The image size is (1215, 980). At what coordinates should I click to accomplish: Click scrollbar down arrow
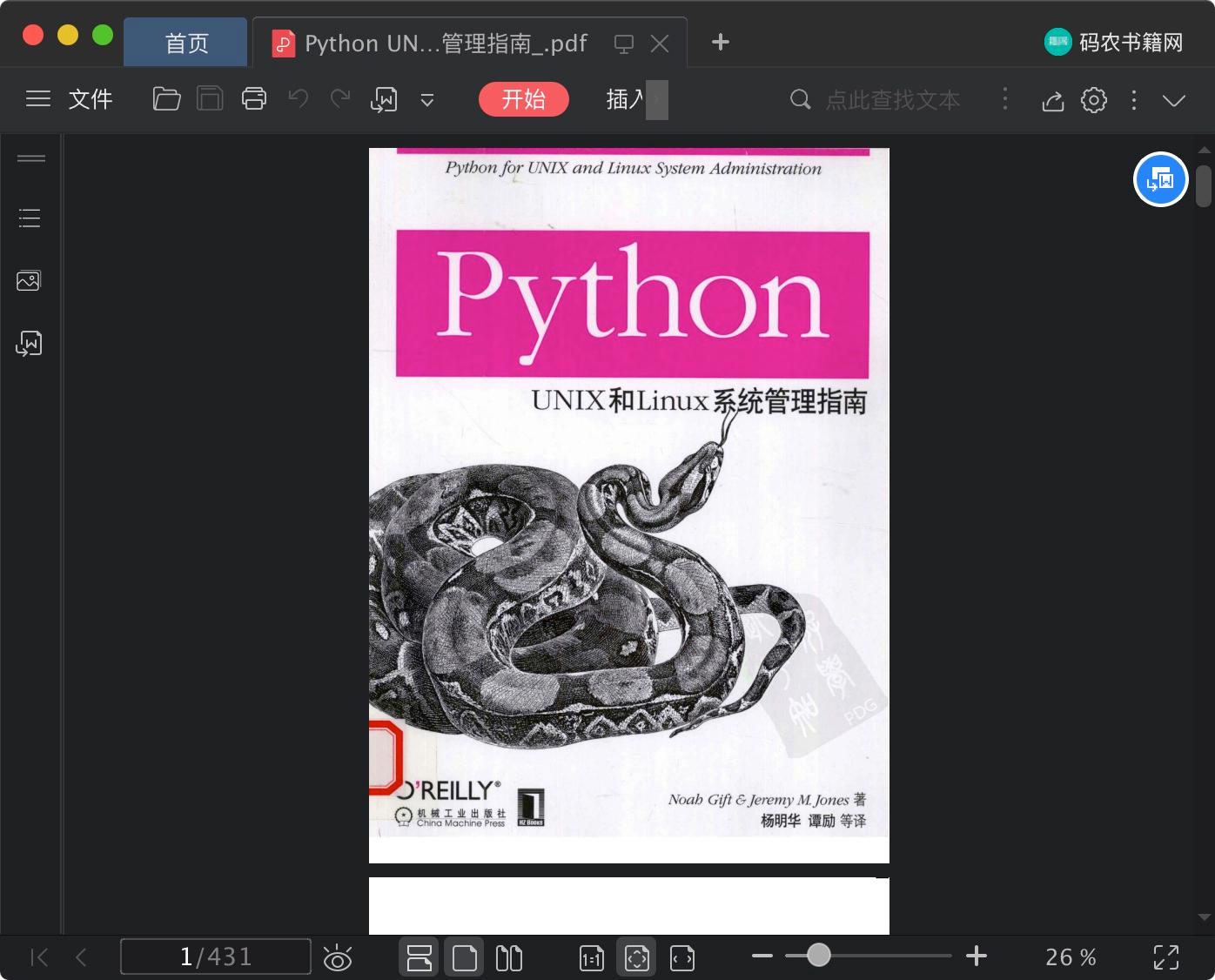[1205, 916]
